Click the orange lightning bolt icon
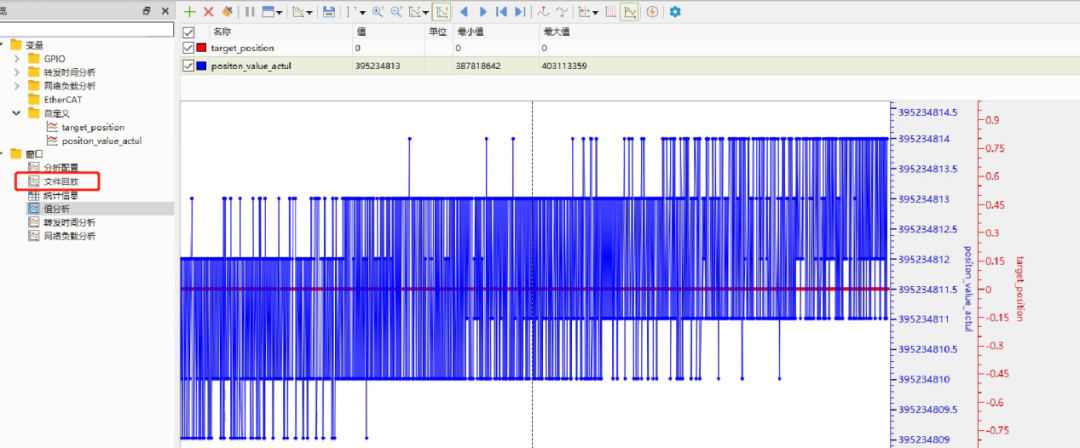The width and height of the screenshot is (1080, 448). click(652, 12)
